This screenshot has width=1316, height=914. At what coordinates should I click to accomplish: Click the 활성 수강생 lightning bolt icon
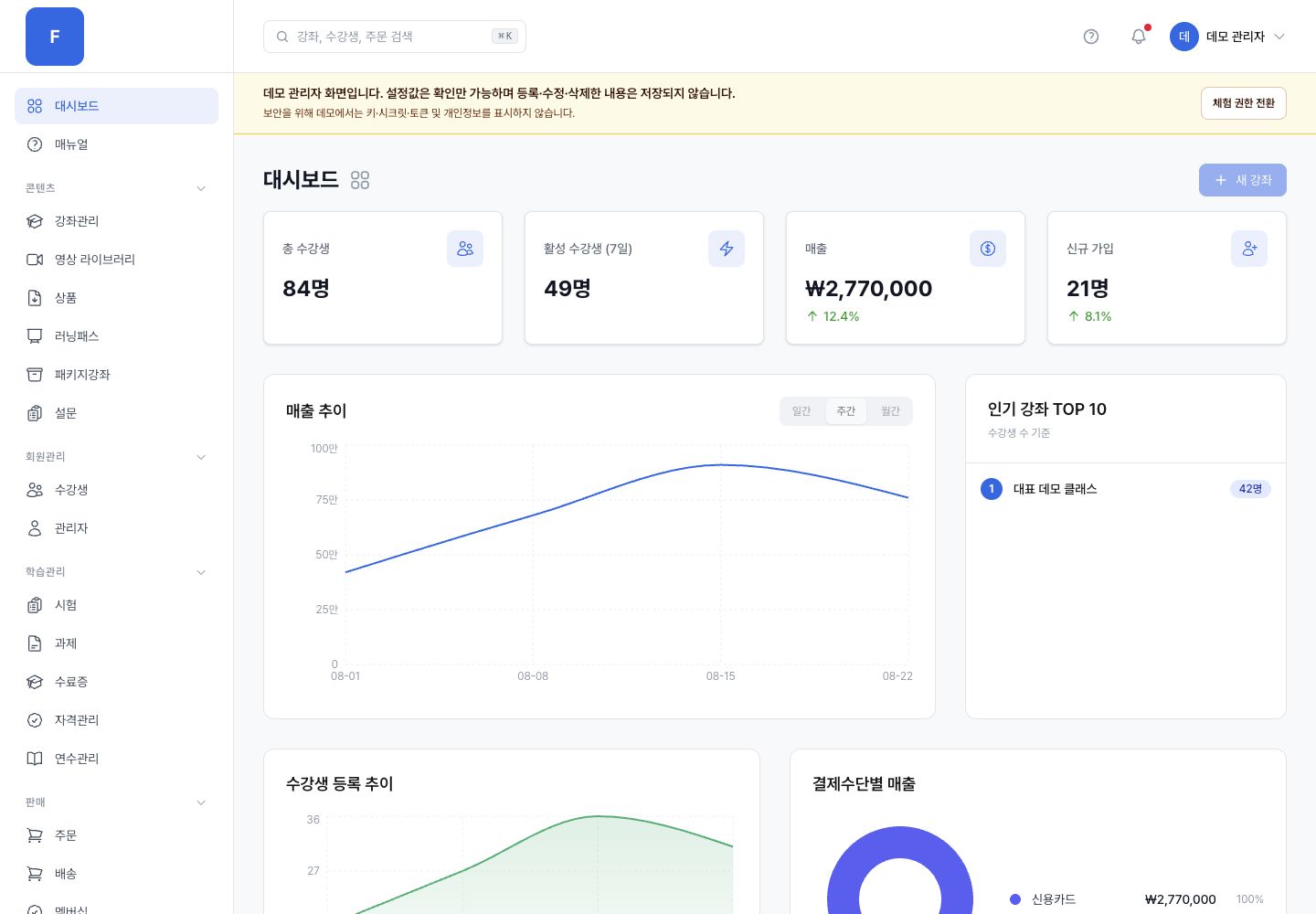(727, 249)
